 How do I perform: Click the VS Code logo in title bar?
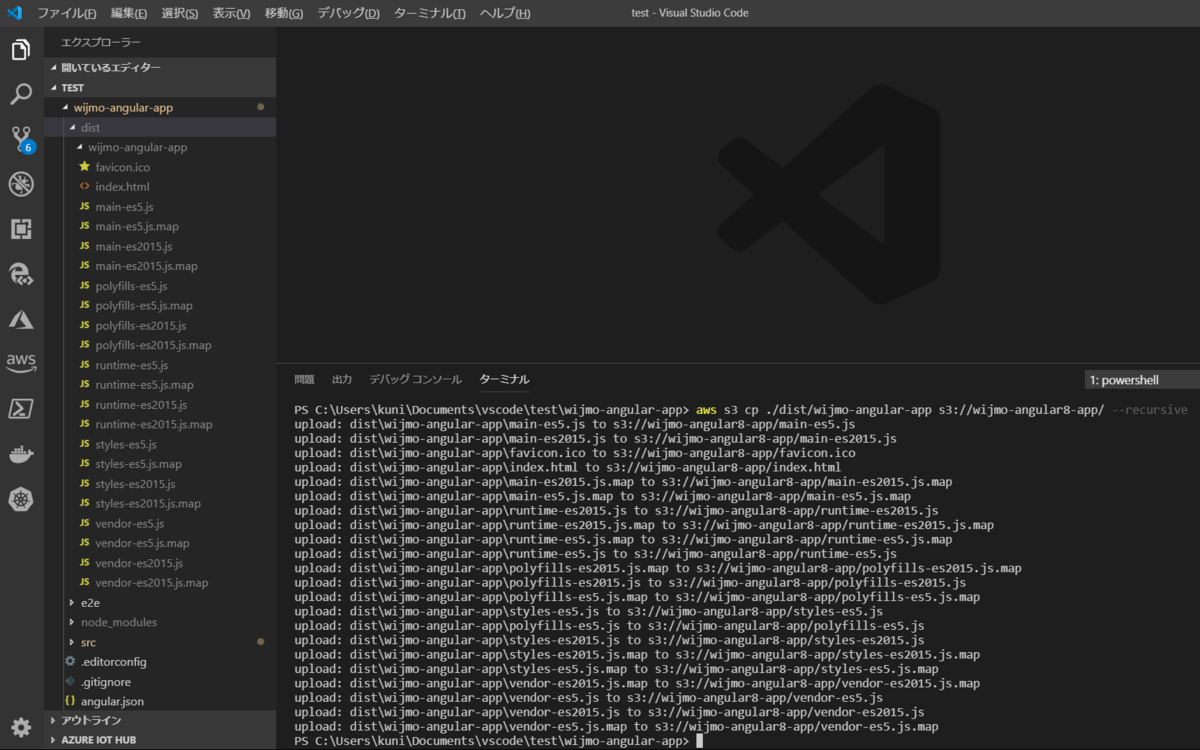[x=14, y=12]
